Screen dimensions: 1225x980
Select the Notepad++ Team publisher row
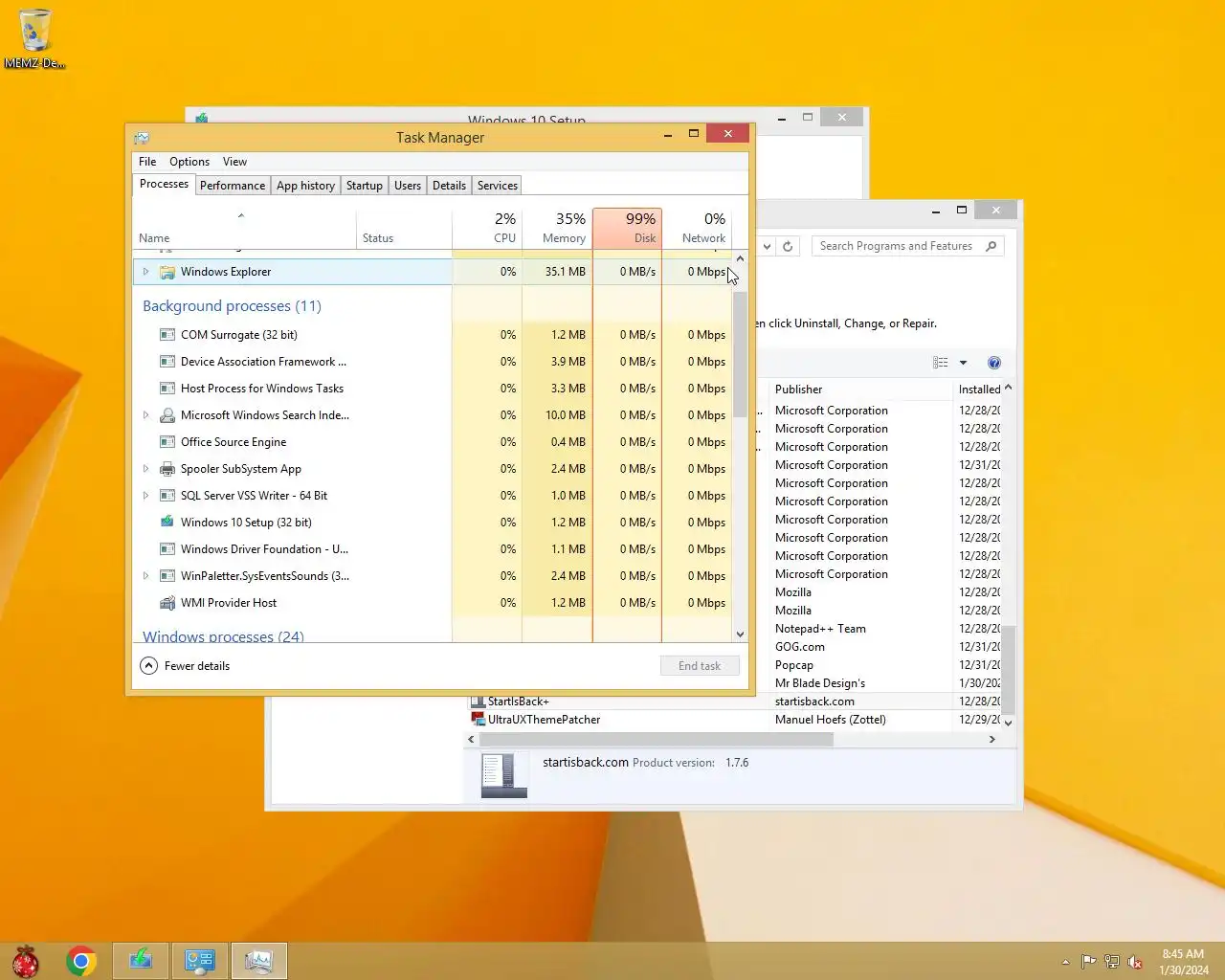820,629
